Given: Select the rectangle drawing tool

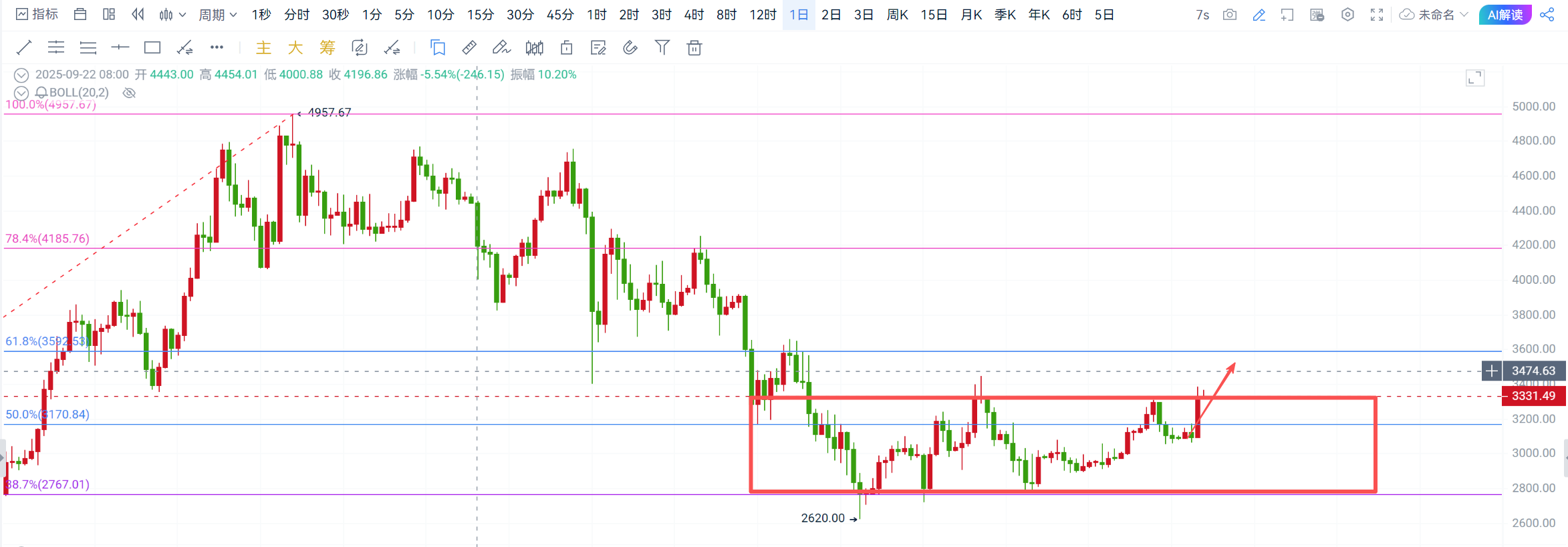Looking at the screenshot, I should [152, 47].
